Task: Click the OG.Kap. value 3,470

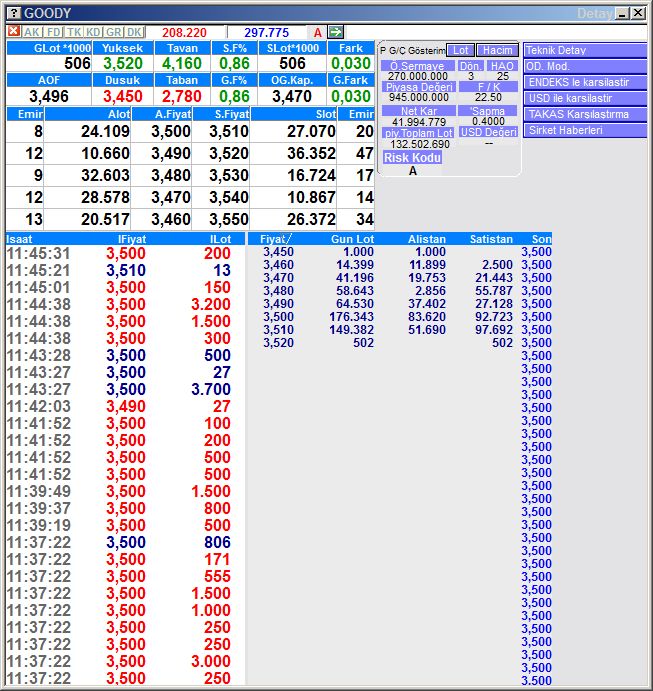Action: click(292, 96)
